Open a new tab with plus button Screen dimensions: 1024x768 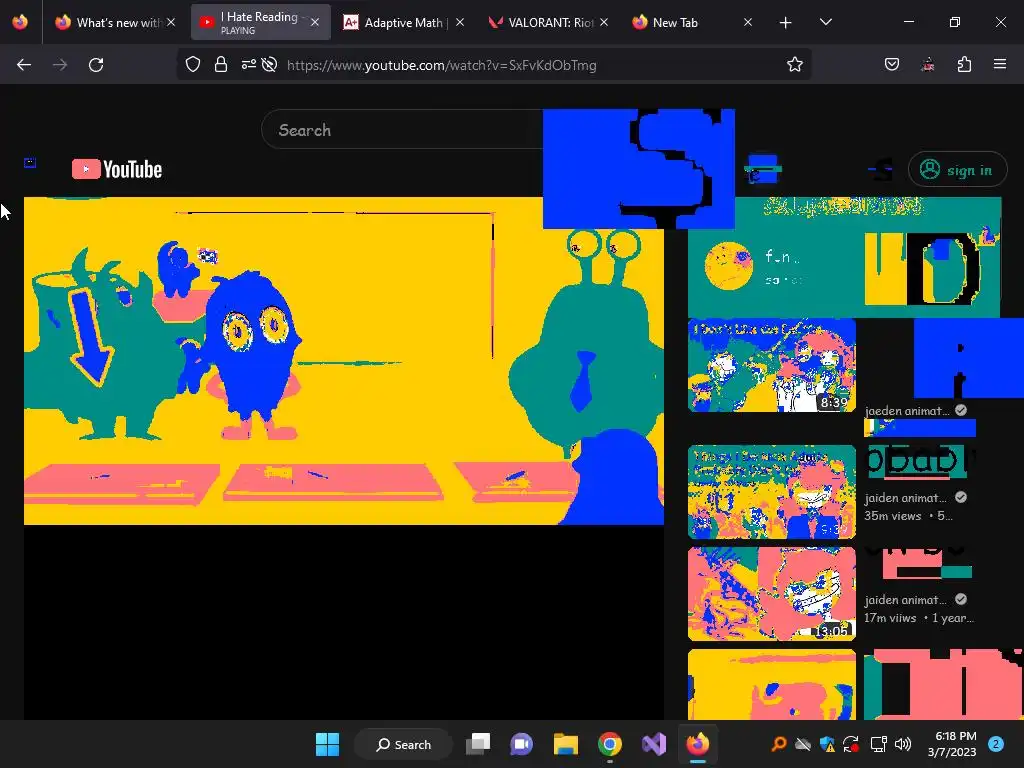click(x=785, y=23)
